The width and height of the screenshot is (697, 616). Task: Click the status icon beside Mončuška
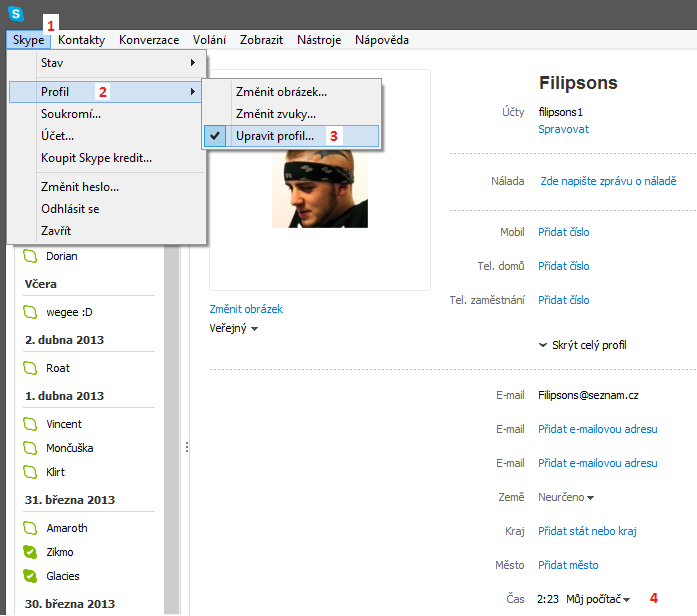[x=33, y=448]
